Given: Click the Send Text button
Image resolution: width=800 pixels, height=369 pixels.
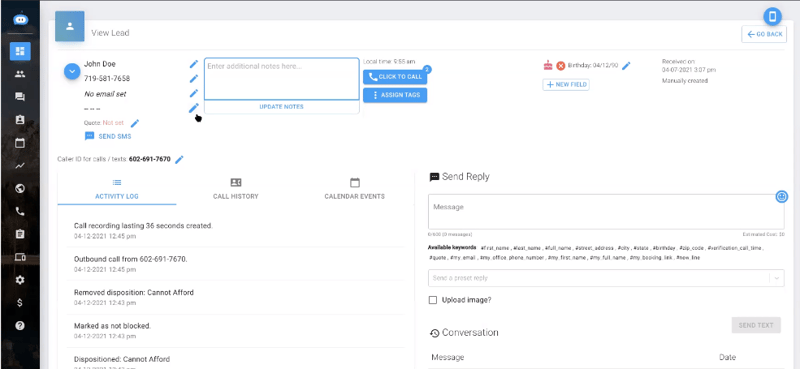Looking at the screenshot, I should pos(756,325).
